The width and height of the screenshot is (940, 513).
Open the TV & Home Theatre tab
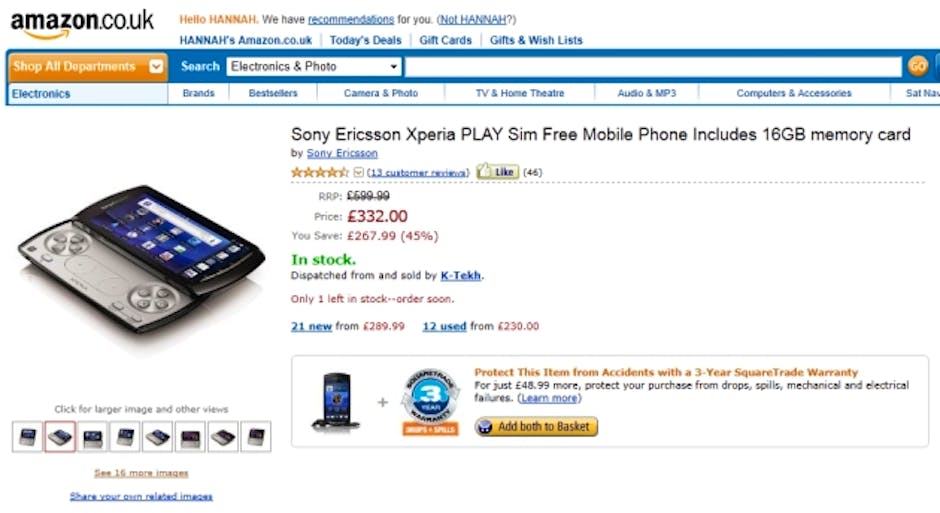coord(519,93)
